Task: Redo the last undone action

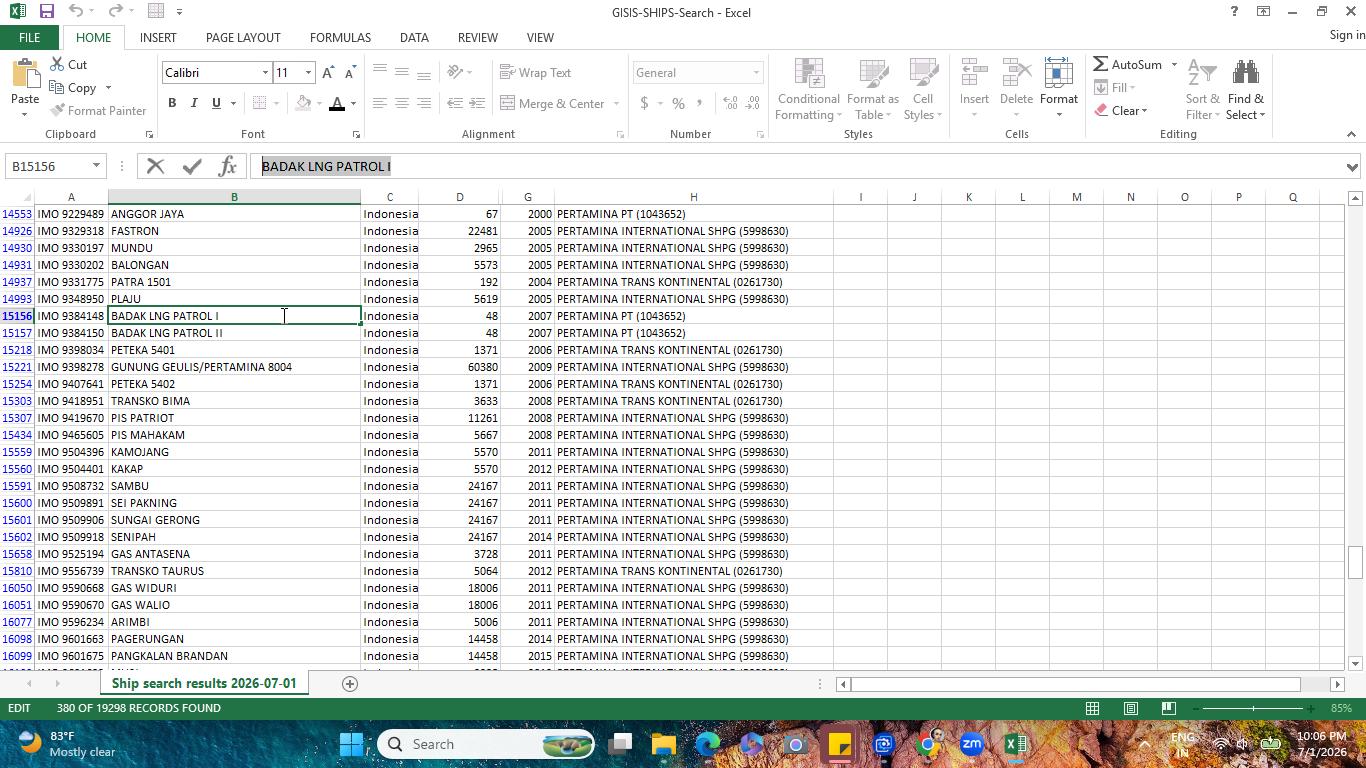Action: (x=114, y=11)
